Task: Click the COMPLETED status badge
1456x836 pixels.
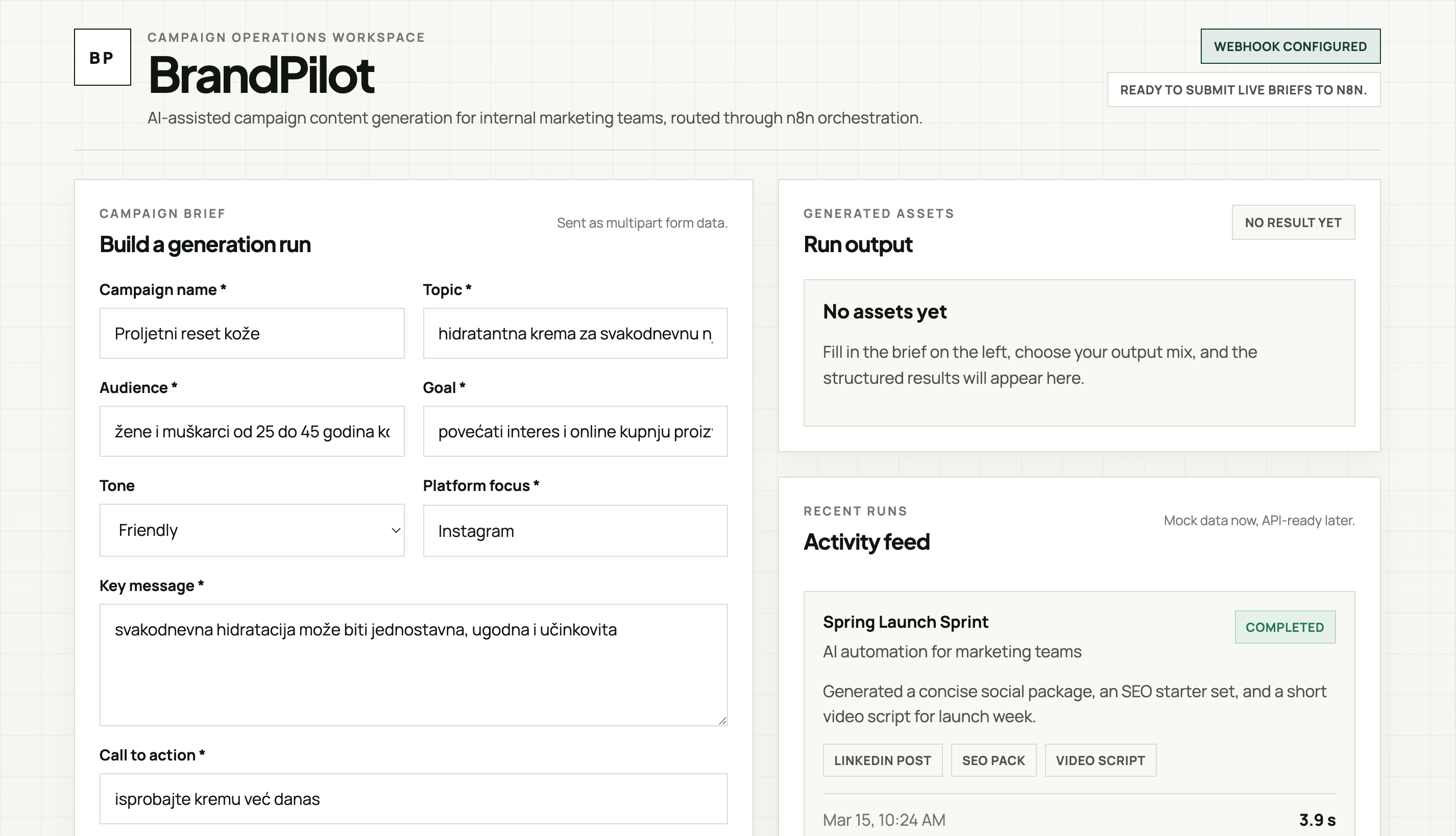Action: [1285, 627]
